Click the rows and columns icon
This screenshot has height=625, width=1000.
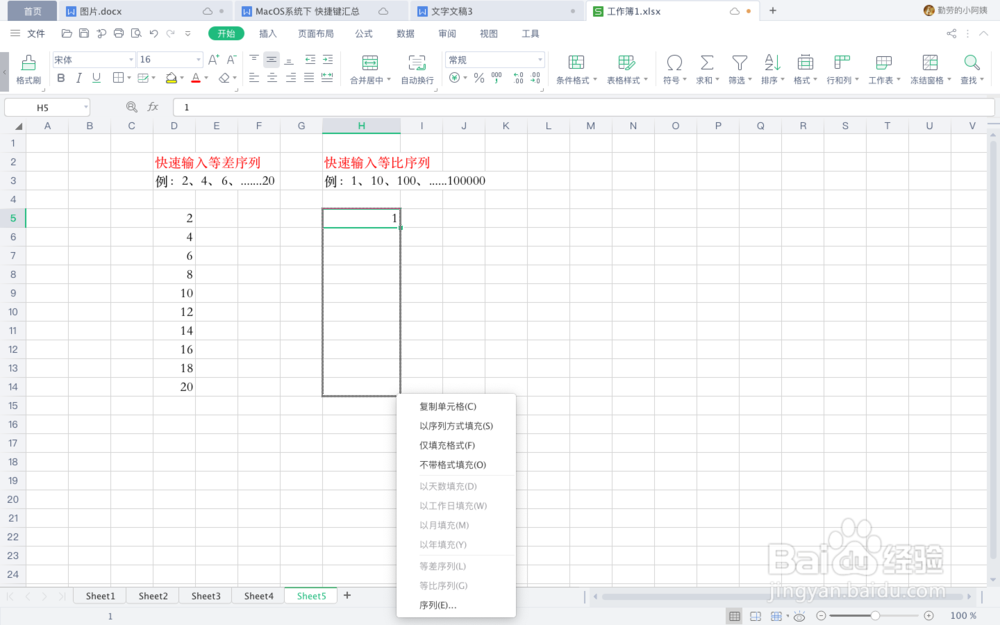(842, 62)
